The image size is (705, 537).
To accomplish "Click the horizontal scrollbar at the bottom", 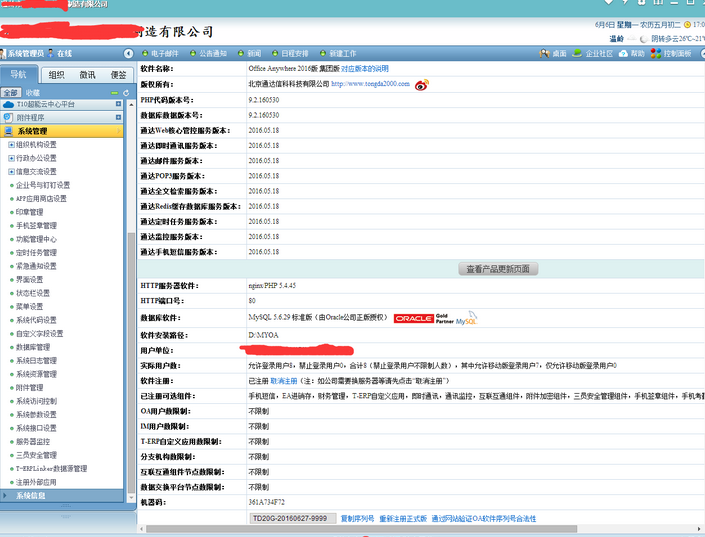I will click(x=361, y=529).
